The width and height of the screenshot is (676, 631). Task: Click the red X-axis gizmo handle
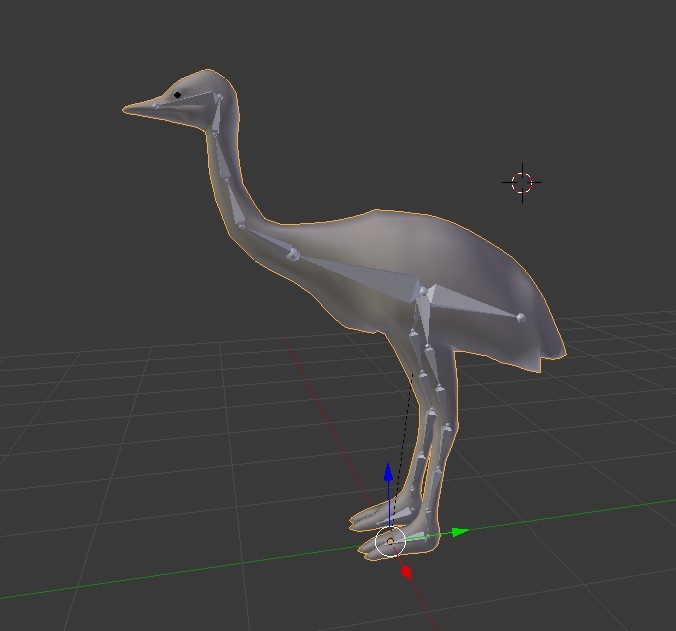tap(406, 572)
